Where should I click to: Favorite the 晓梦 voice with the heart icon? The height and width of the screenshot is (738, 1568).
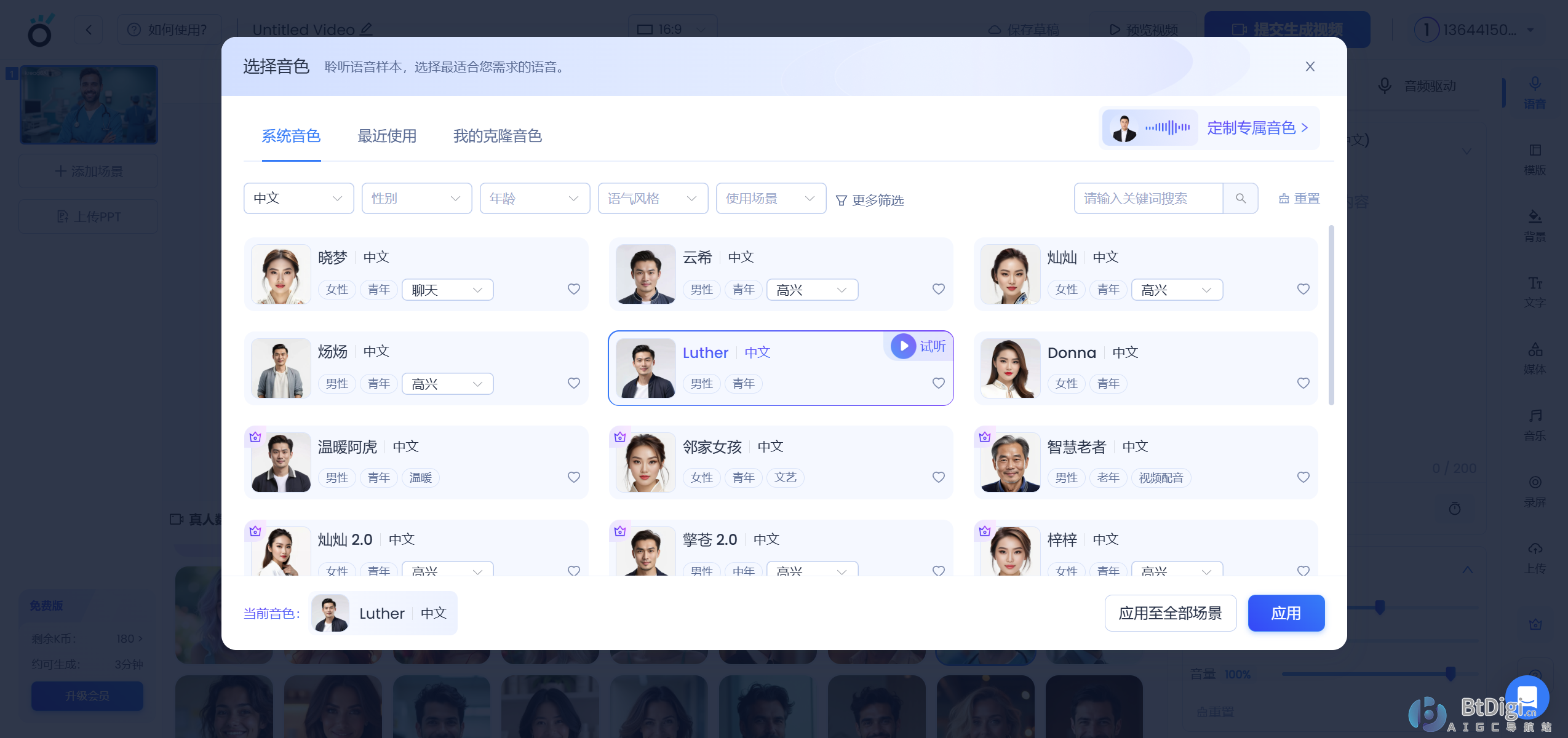(574, 289)
